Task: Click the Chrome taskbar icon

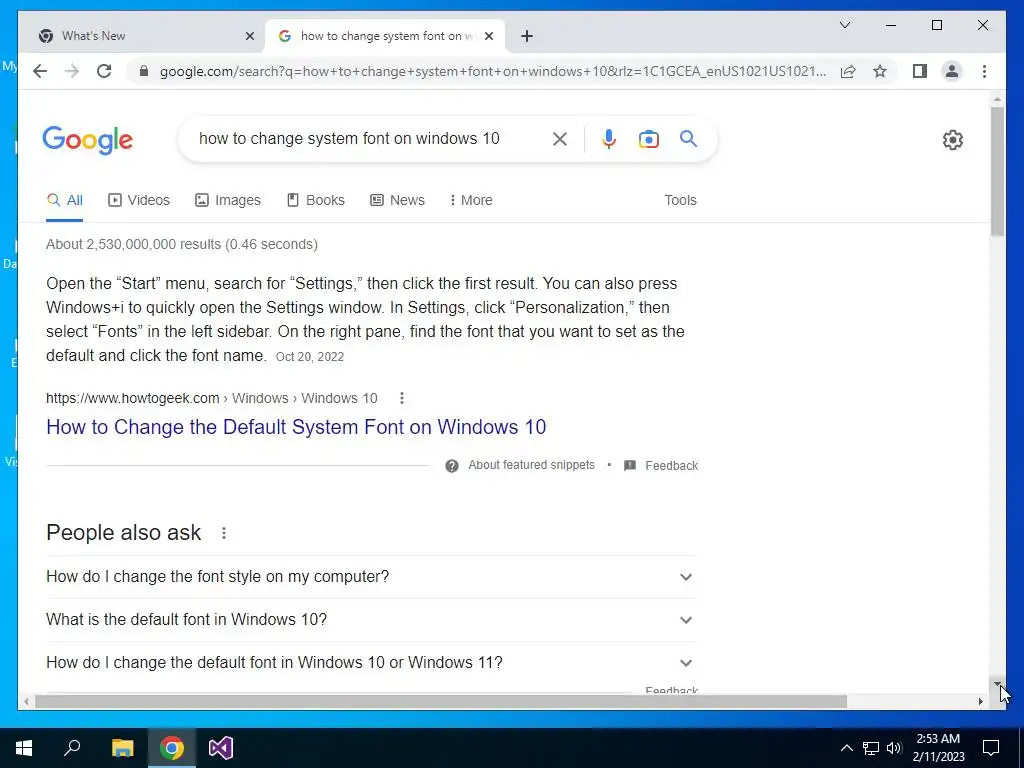Action: (x=172, y=748)
